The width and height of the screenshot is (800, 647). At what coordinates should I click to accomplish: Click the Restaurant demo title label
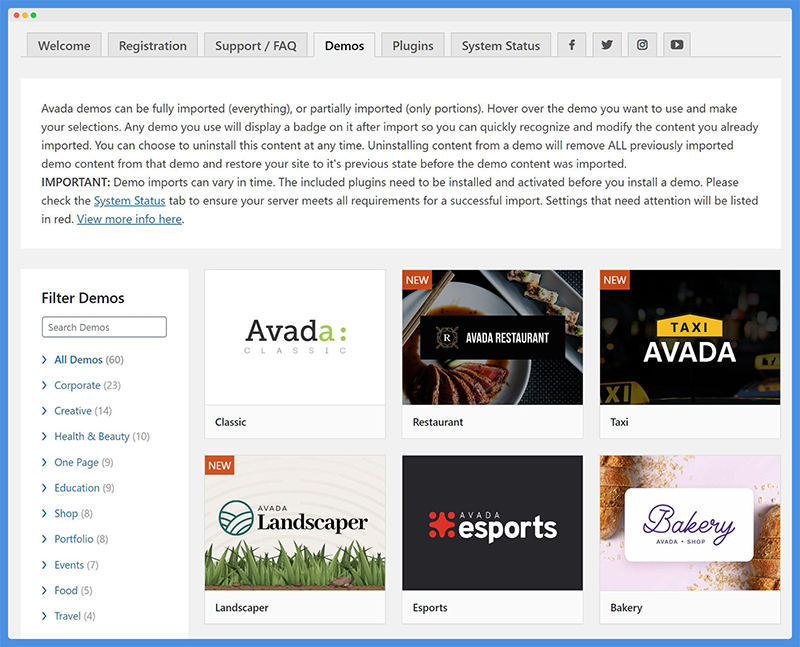pos(438,422)
